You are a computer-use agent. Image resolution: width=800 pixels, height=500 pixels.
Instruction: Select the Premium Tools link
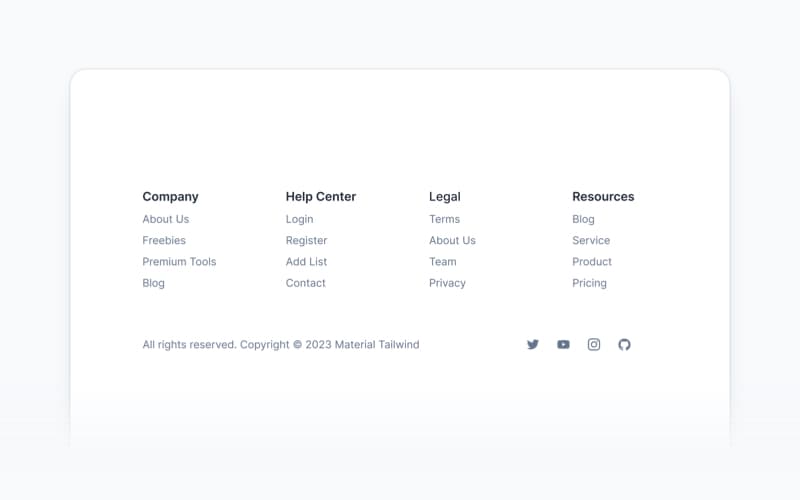click(179, 262)
